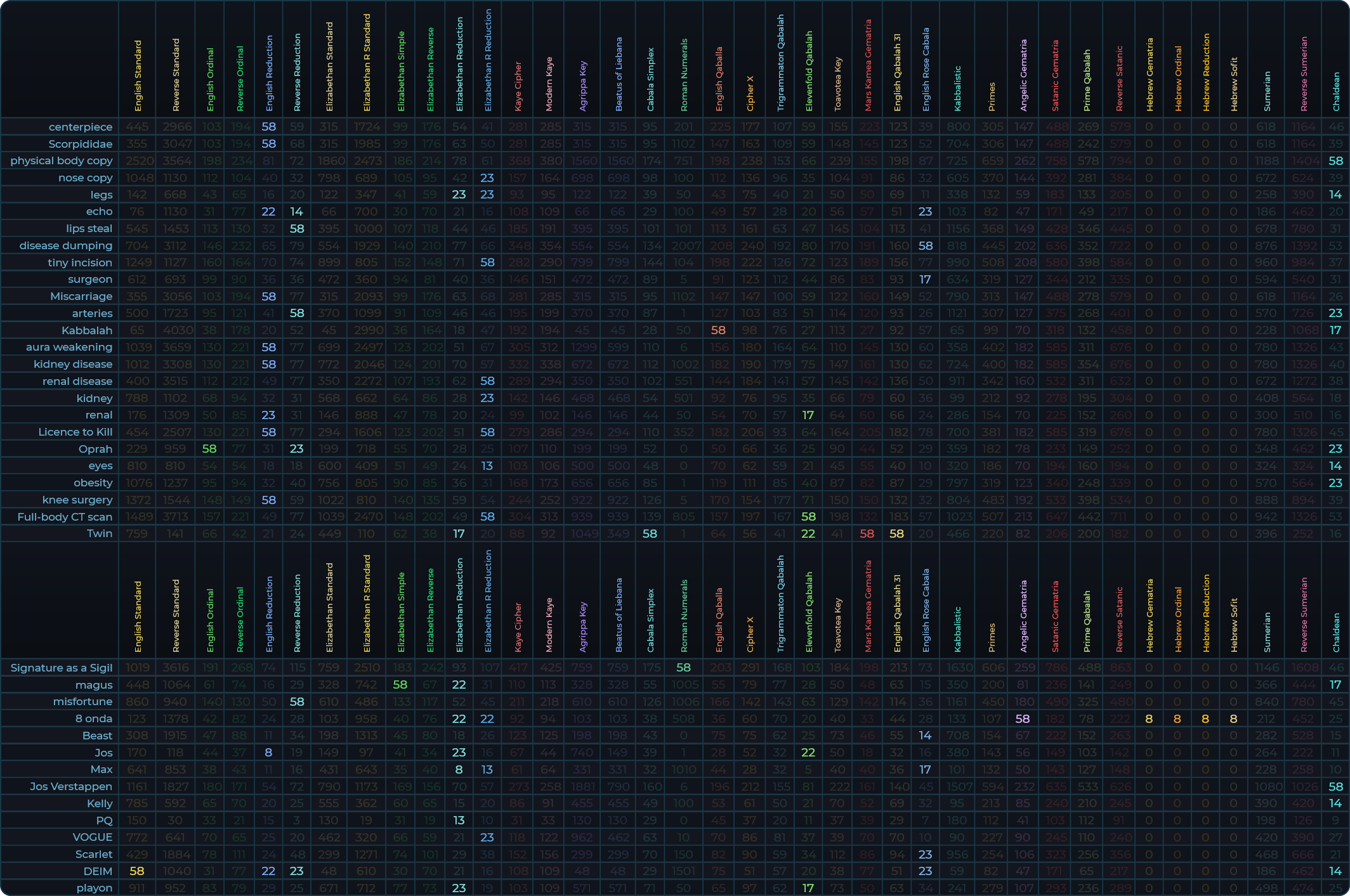
Task: Click top 'Satanic Gematria' column header
Action: coord(1056,76)
